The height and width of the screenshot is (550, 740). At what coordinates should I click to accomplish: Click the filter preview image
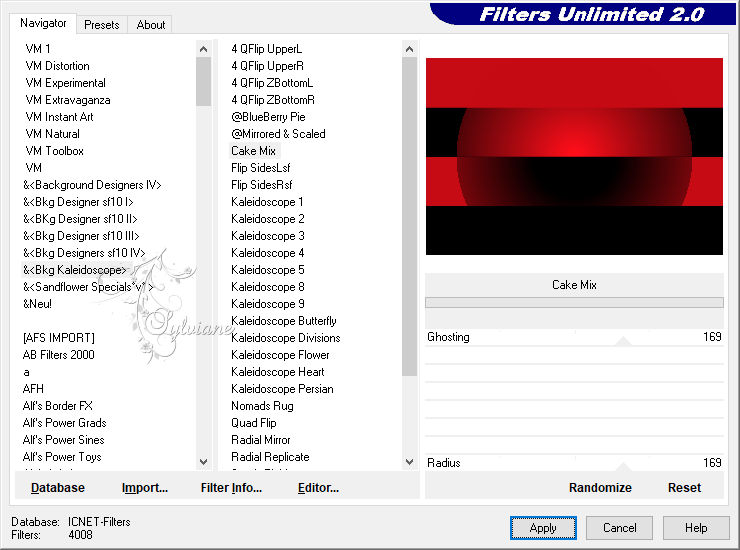[574, 156]
